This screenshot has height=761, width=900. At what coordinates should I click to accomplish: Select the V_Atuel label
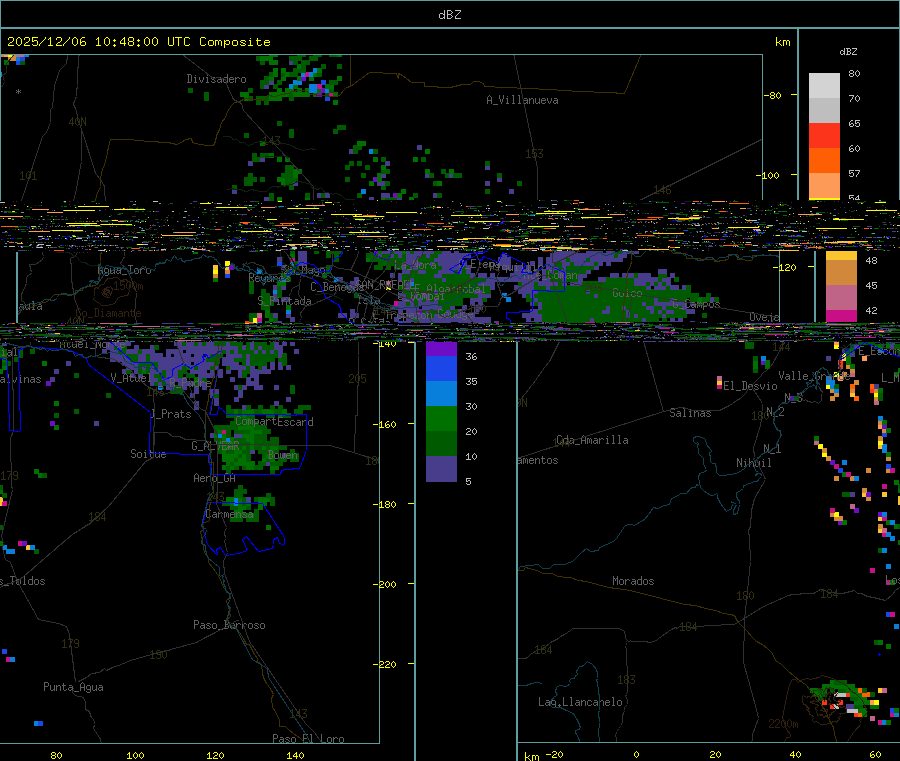pyautogui.click(x=130, y=378)
